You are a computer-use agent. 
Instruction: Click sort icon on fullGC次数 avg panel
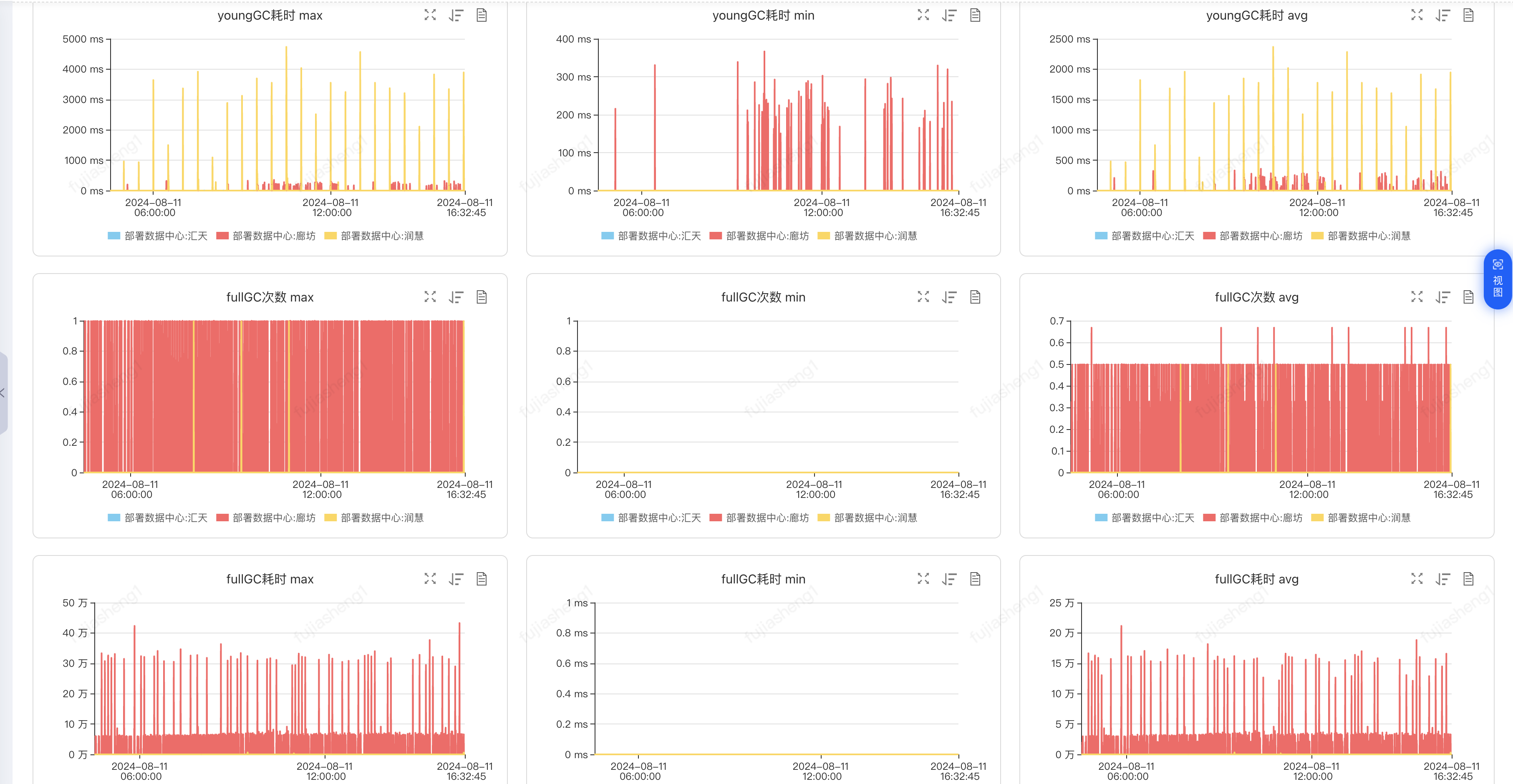(1442, 297)
